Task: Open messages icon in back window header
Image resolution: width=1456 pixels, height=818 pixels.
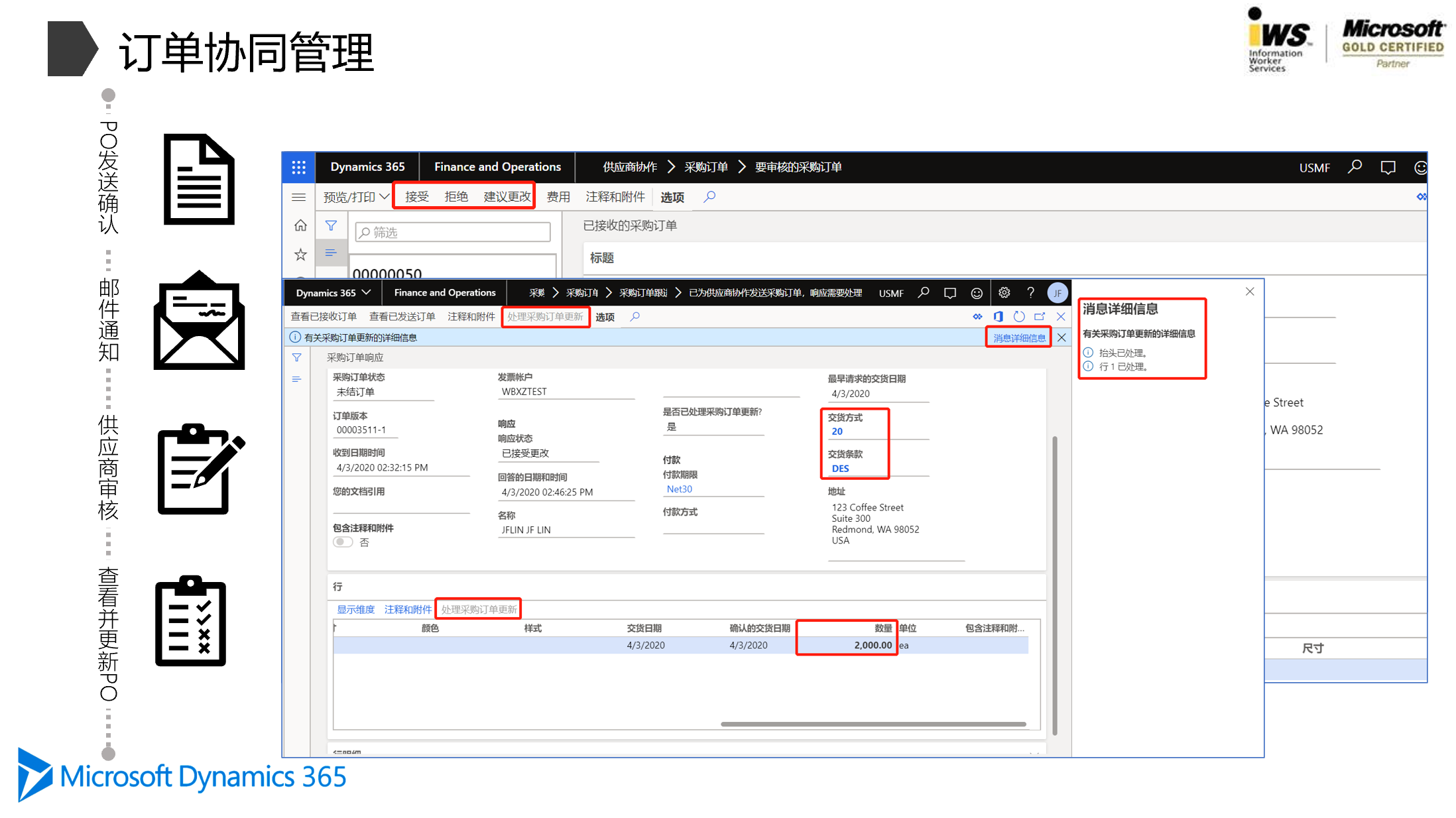Action: (x=1388, y=168)
